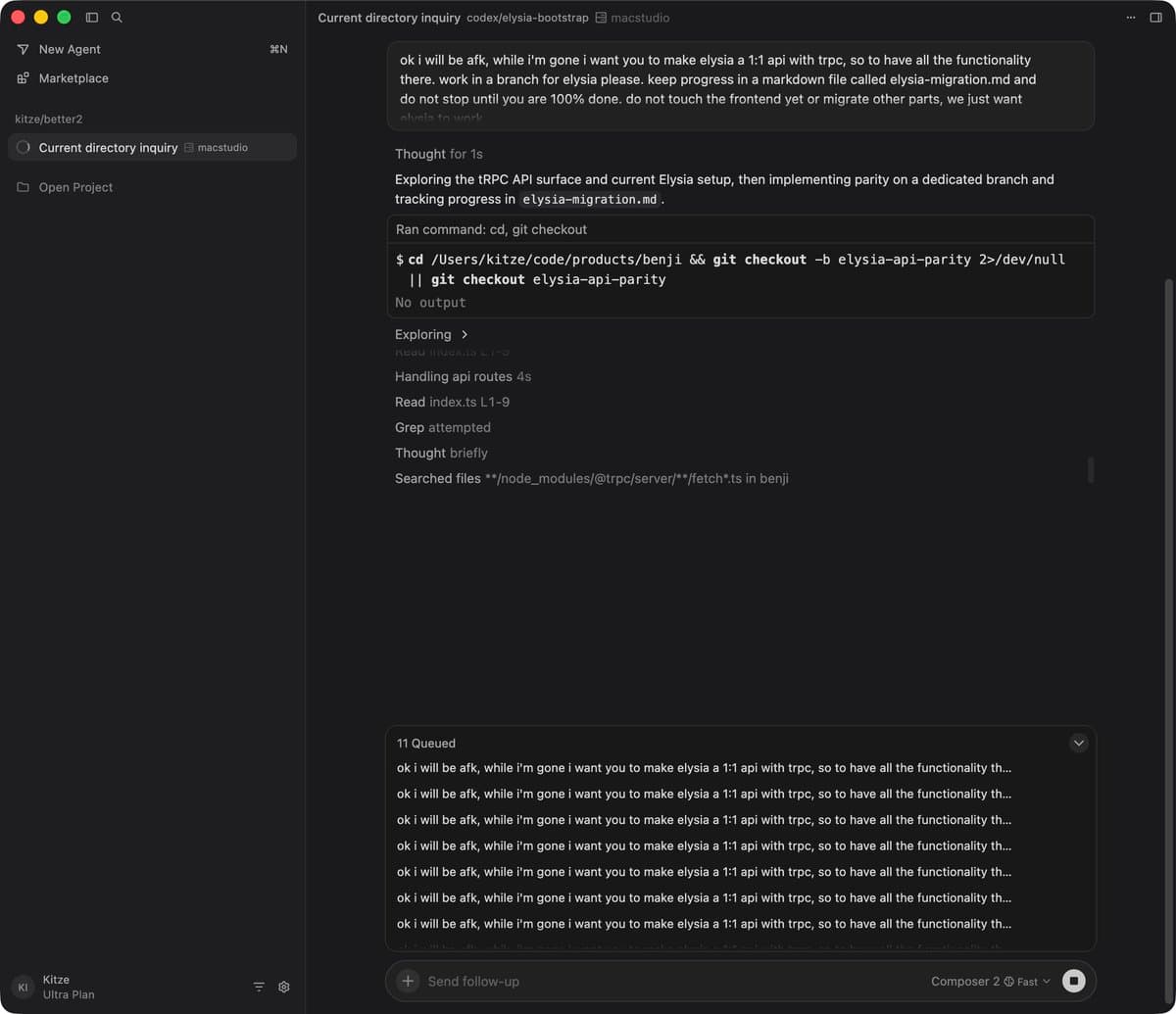Toggle the panel icon at top right
1176x1014 pixels.
(1157, 17)
